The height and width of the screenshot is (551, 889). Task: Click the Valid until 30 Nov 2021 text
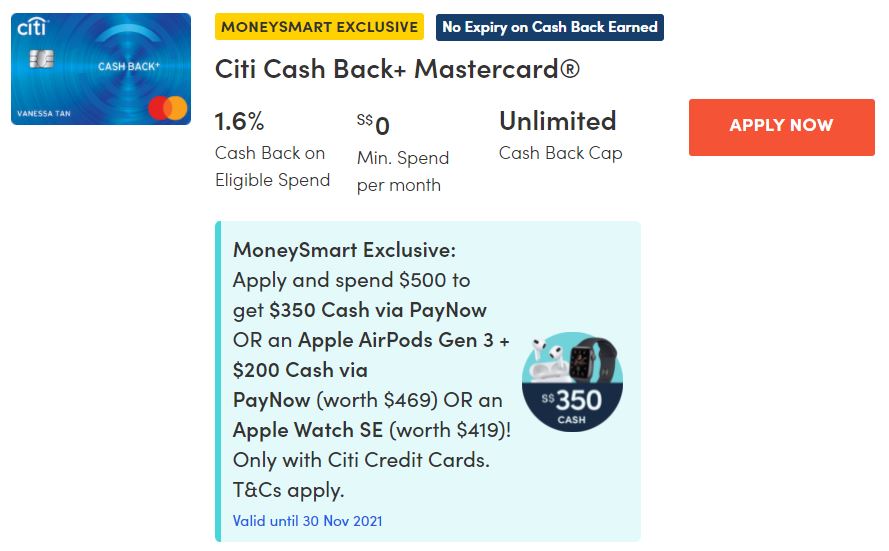click(x=307, y=521)
